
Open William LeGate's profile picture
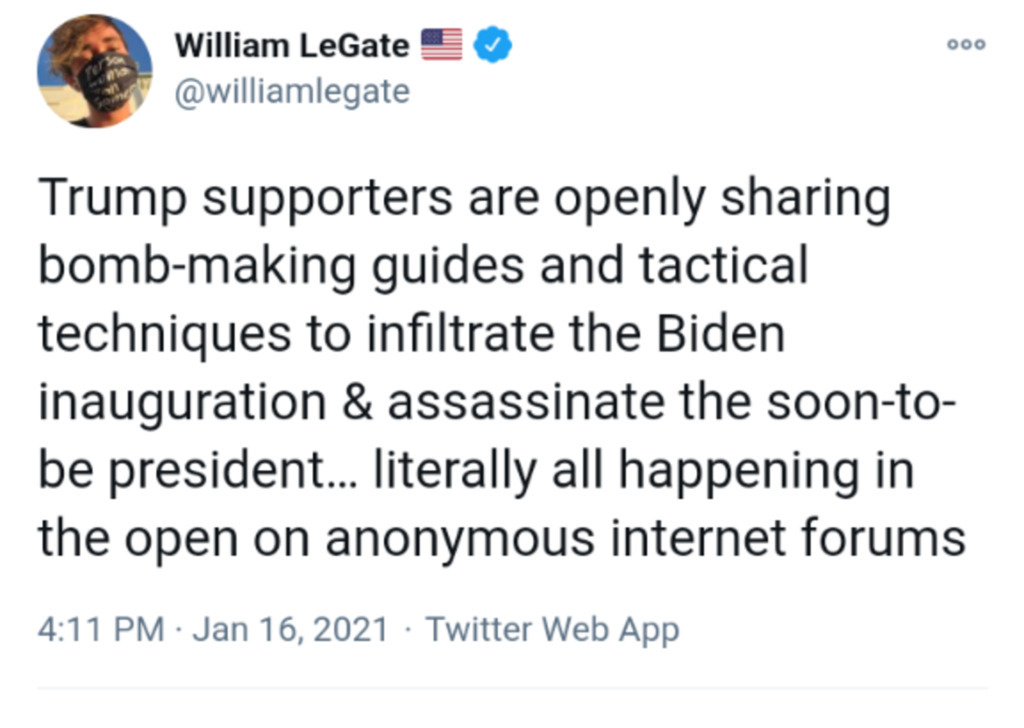[95, 71]
